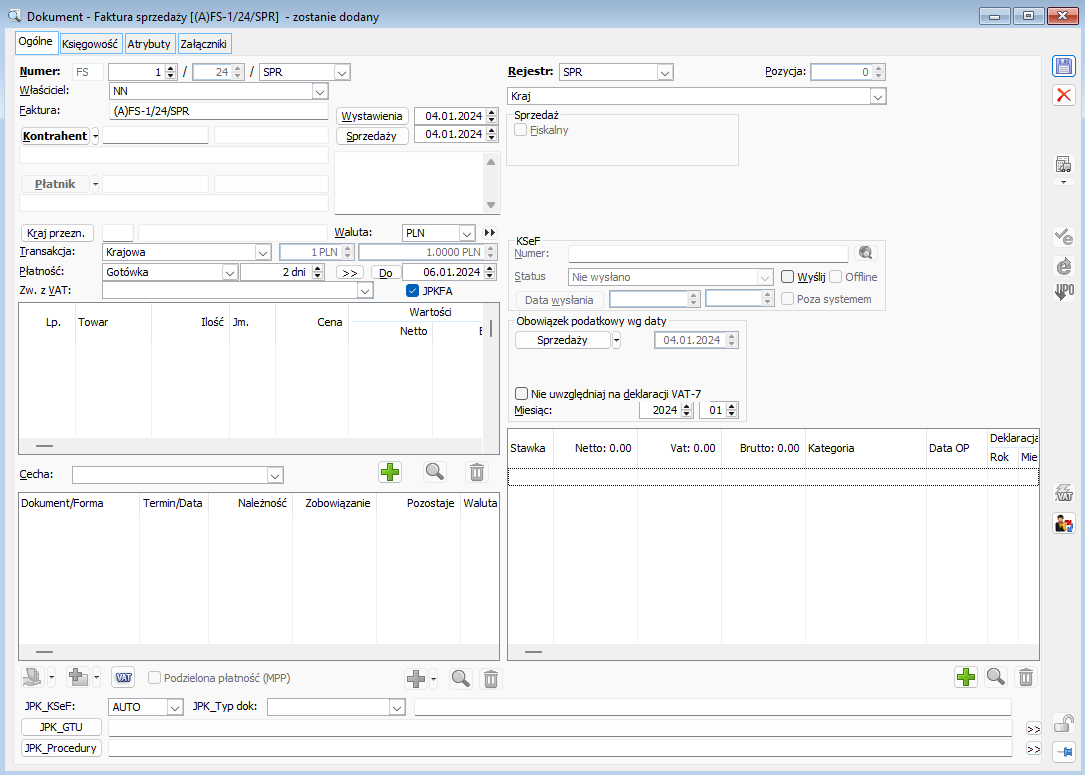Viewport: 1085px width, 775px height.
Task: Click magnifier icon below the payments list
Action: pos(461,679)
